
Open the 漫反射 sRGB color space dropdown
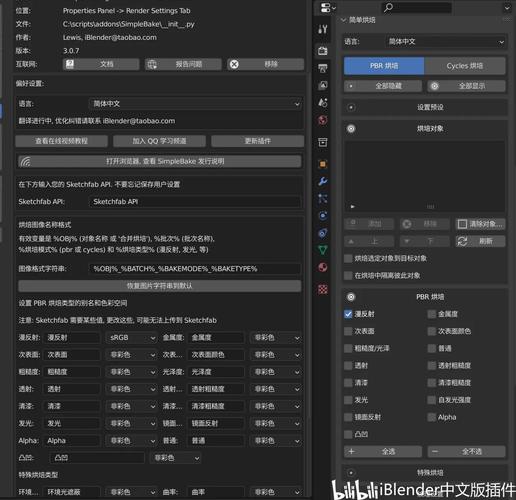(132, 338)
